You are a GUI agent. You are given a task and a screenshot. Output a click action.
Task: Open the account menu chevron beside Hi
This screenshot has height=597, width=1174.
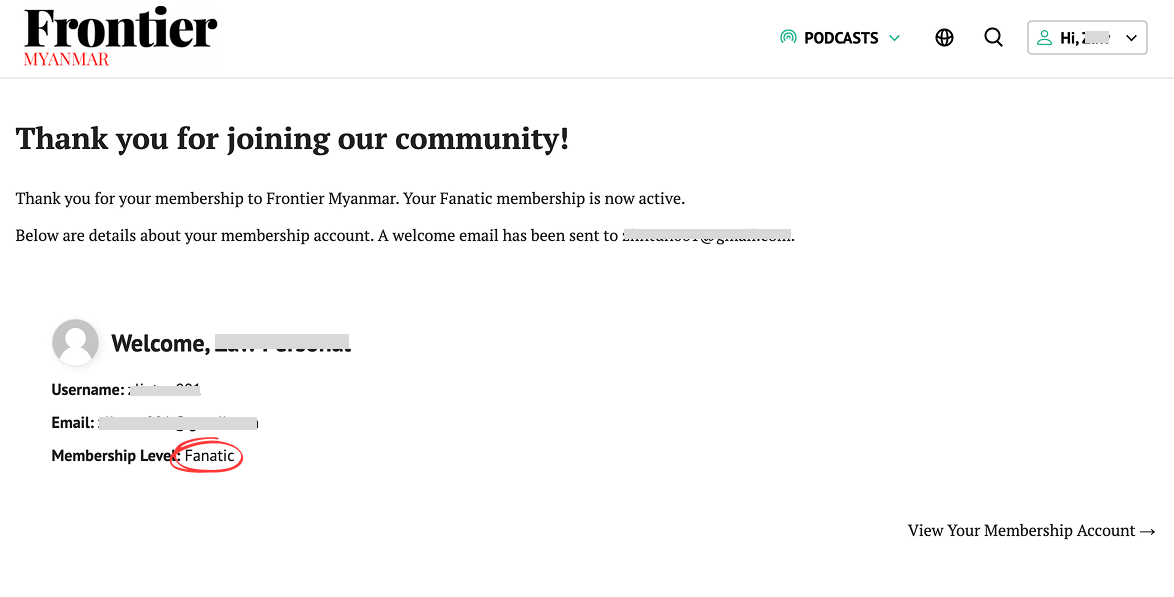pyautogui.click(x=1130, y=37)
